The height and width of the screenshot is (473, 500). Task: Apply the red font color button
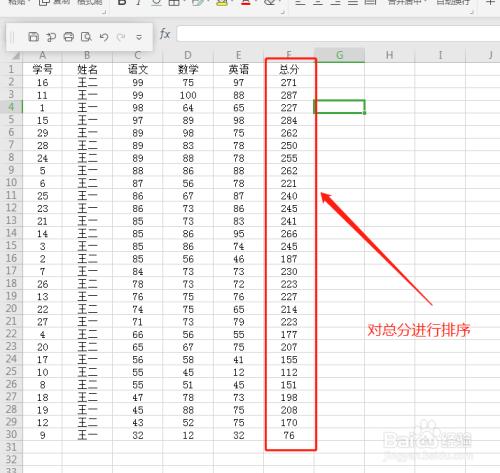pos(246,3)
